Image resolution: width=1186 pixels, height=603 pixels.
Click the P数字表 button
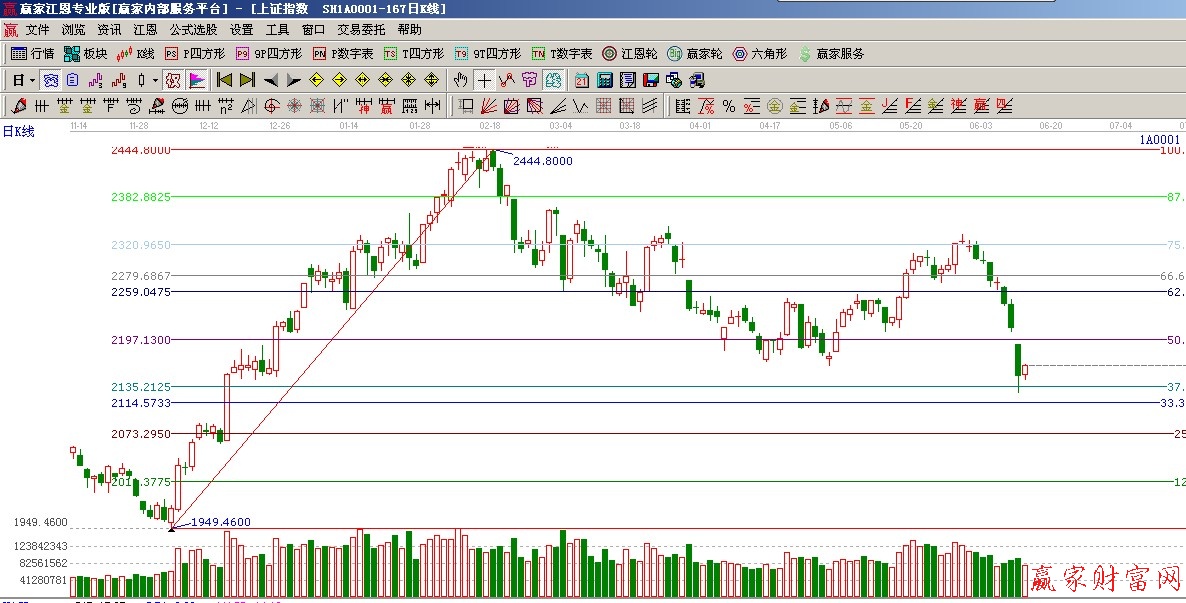343,54
